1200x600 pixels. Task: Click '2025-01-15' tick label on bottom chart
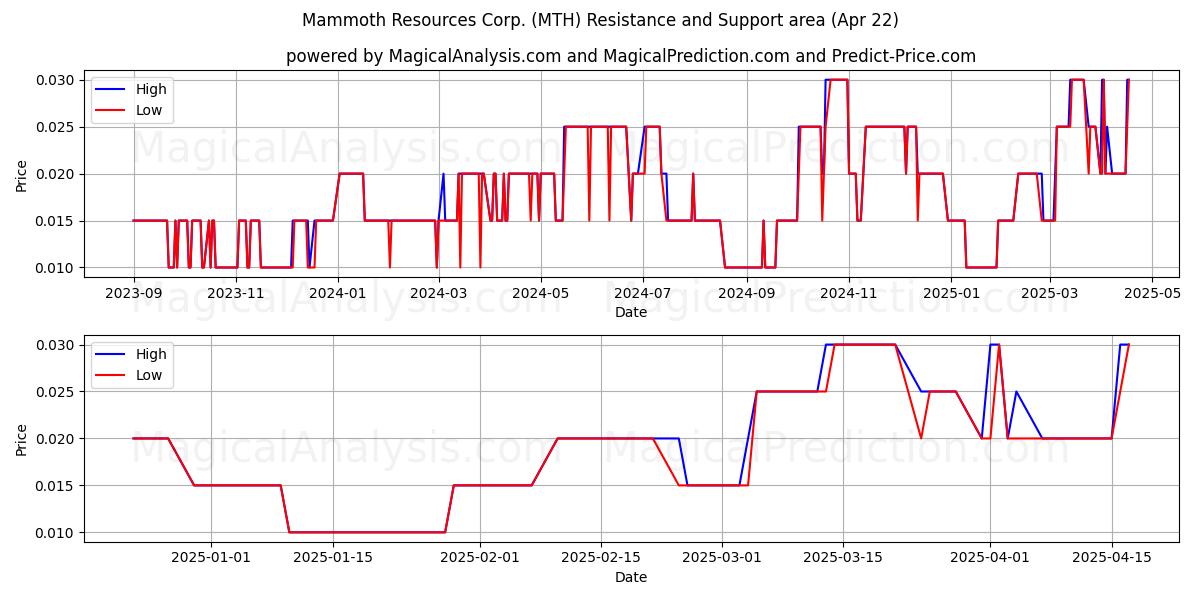[332, 558]
